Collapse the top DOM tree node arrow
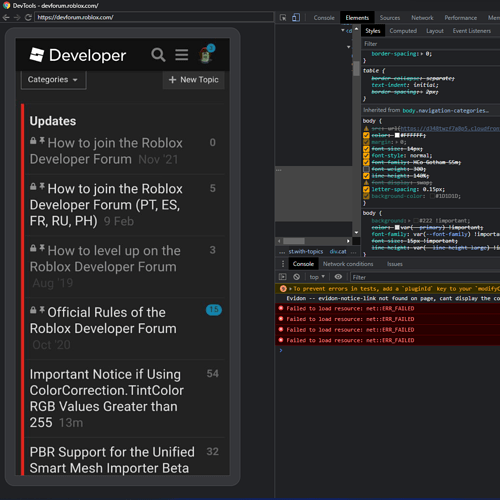 click(343, 30)
